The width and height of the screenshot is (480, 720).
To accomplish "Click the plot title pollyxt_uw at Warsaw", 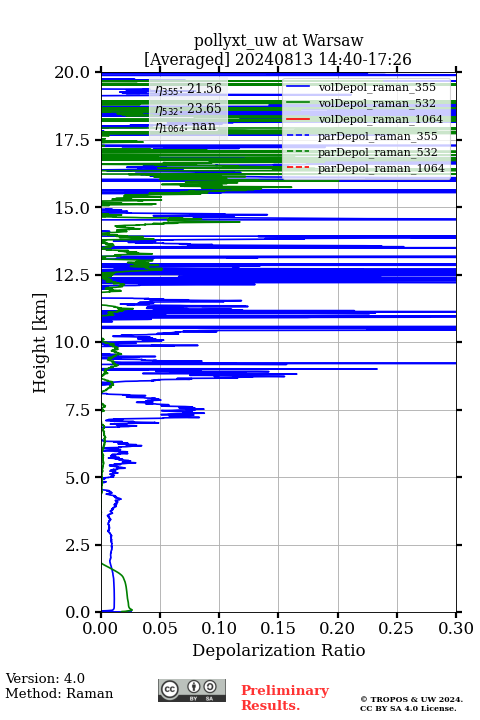I will (x=278, y=40).
